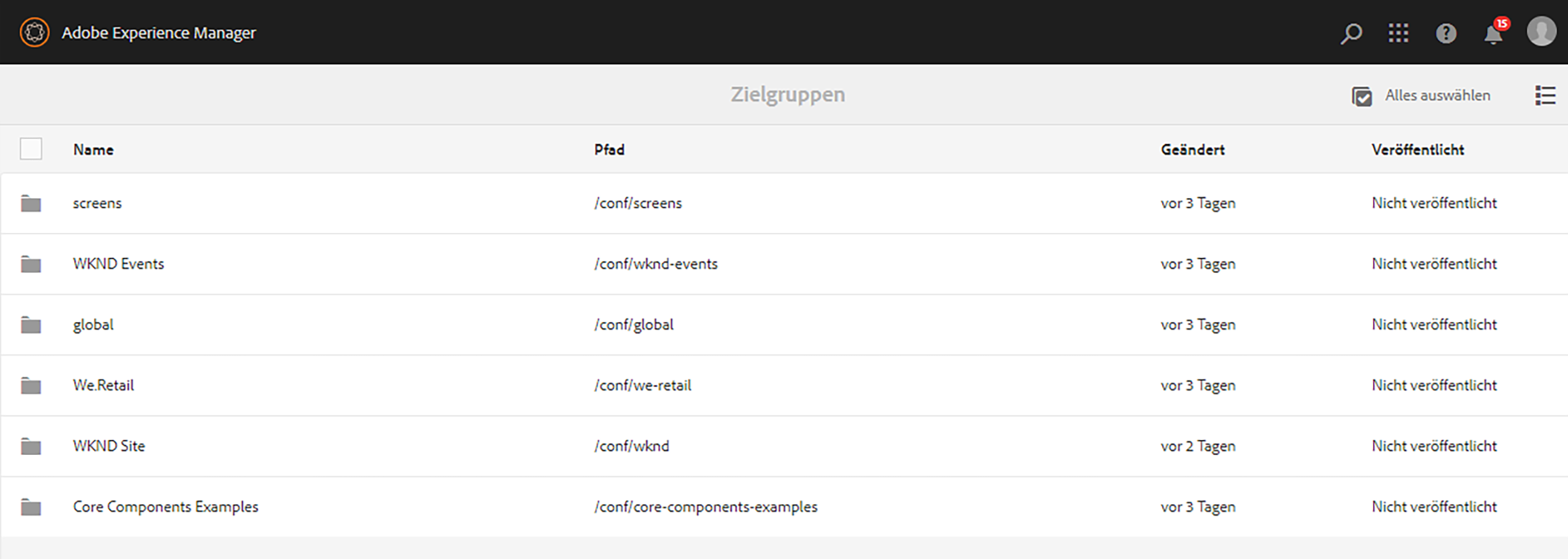Open the global folder row

(784, 325)
